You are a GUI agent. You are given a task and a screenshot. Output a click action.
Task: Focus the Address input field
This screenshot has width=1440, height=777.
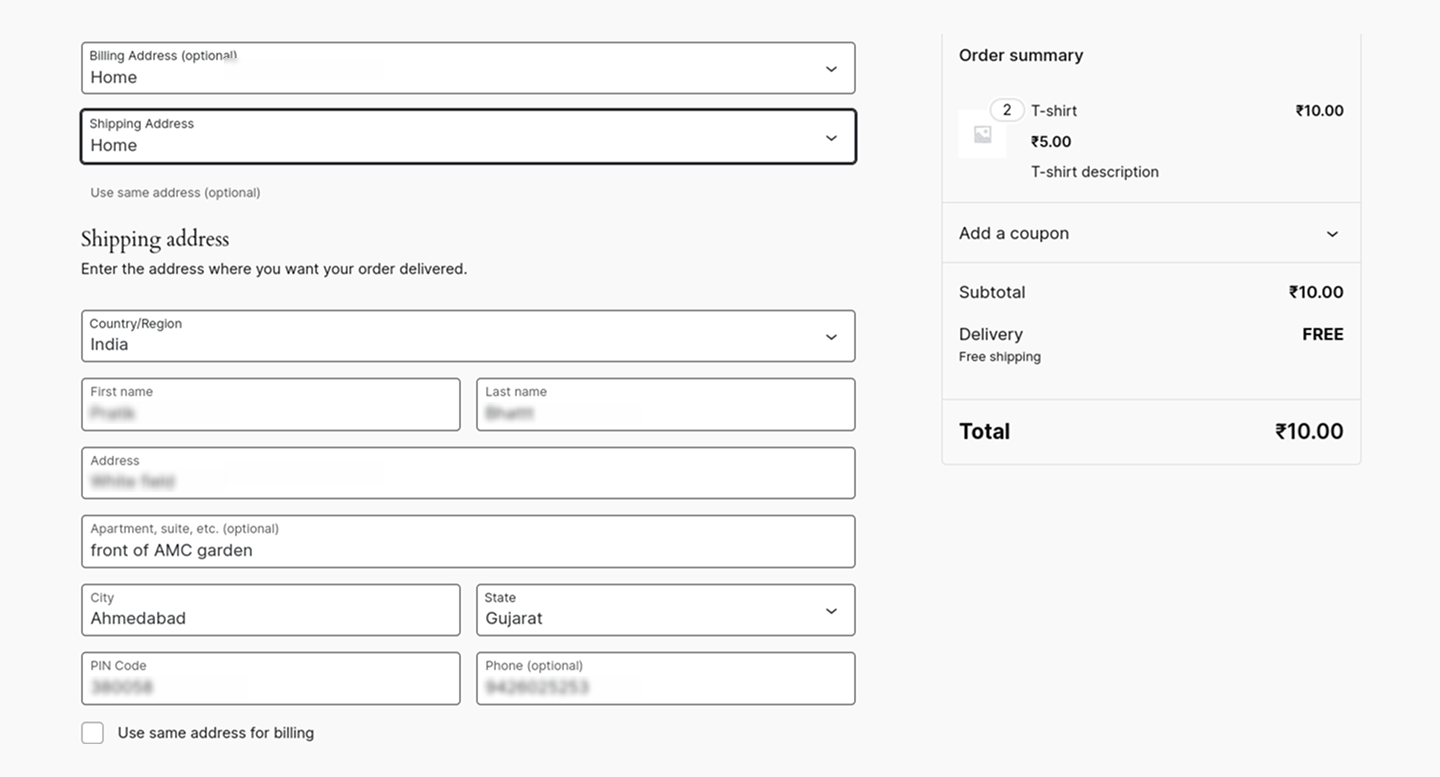point(468,473)
